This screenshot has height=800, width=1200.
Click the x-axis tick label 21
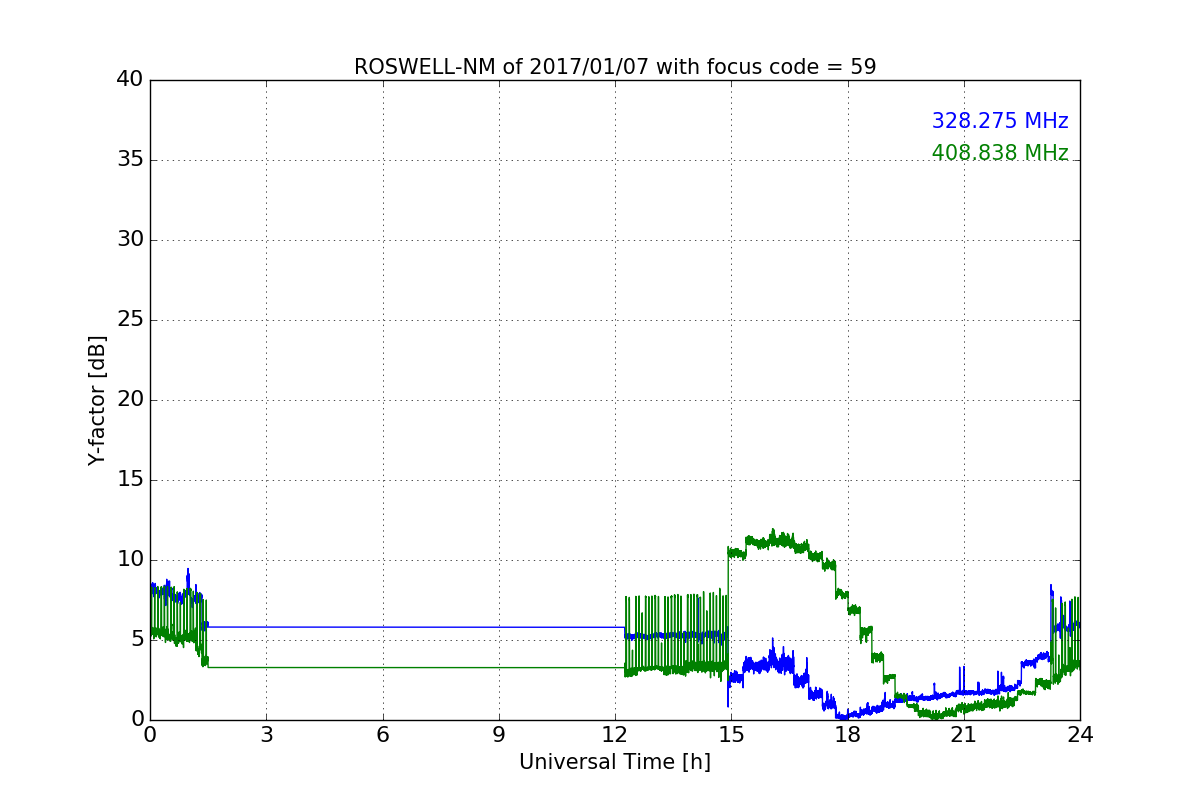click(x=964, y=735)
